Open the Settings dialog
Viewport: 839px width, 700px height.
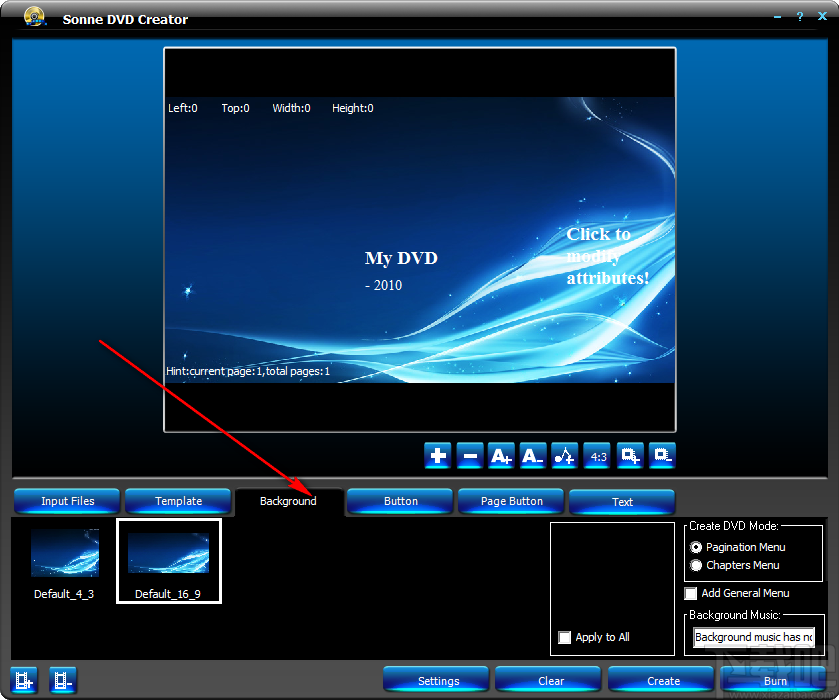point(436,680)
